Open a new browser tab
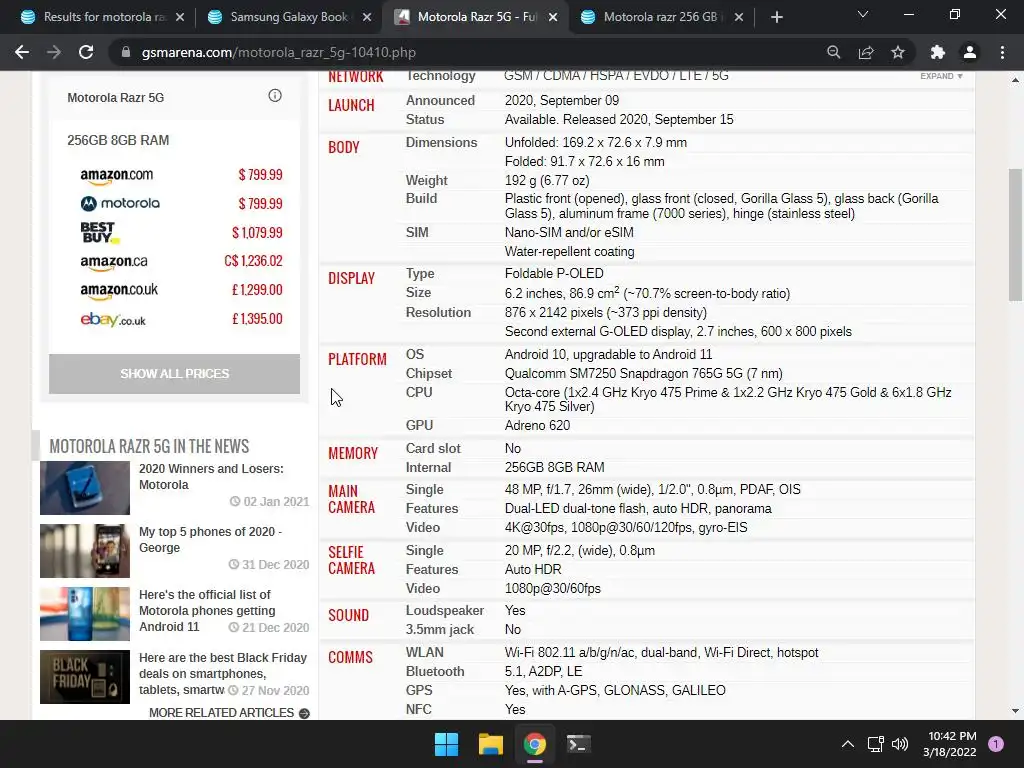Viewport: 1024px width, 768px height. [x=776, y=17]
